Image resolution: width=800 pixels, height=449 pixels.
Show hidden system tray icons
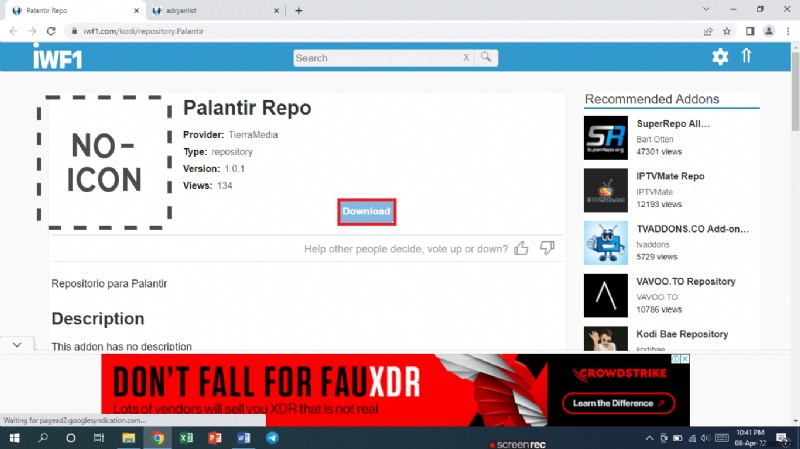pos(649,438)
